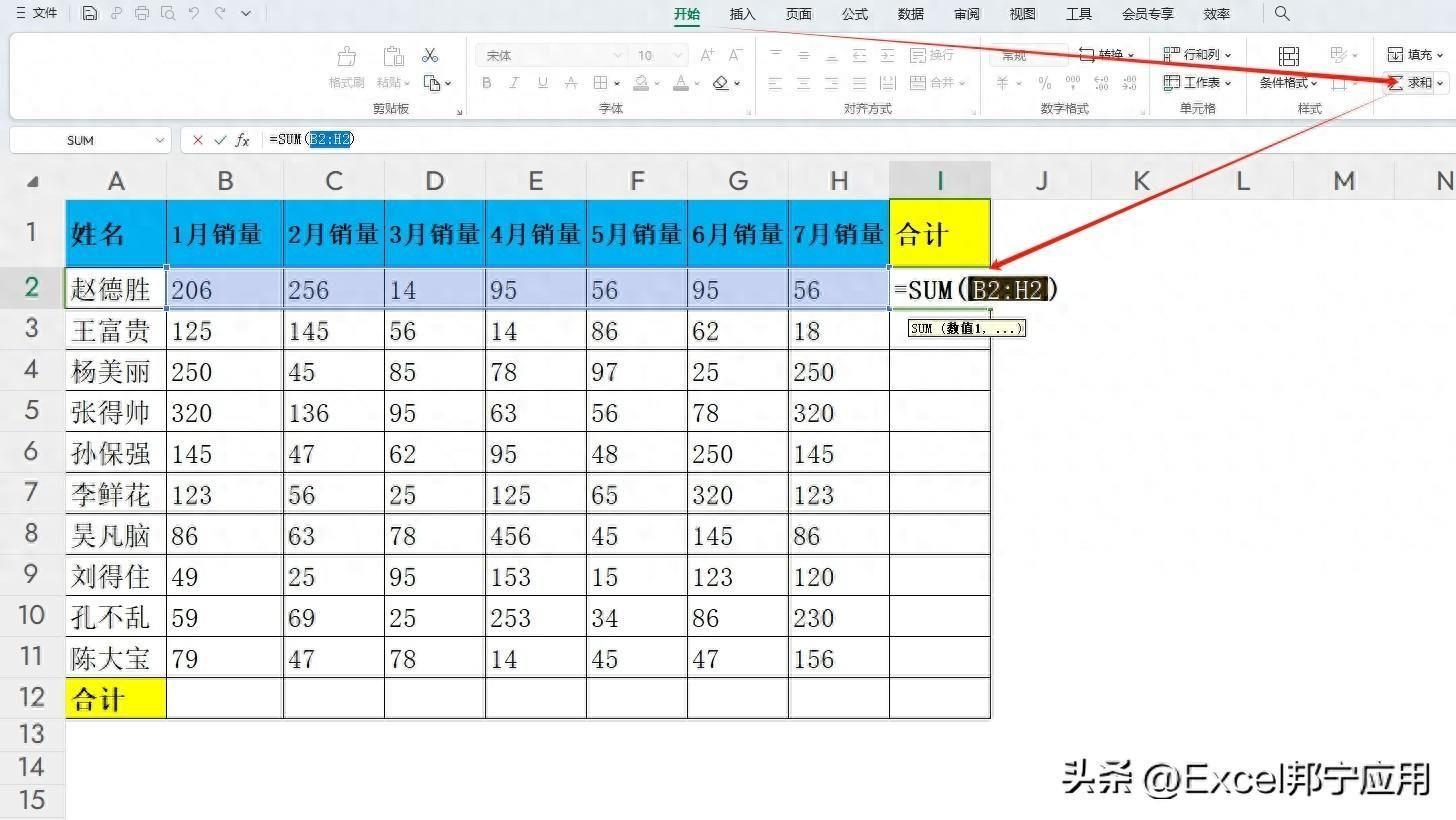Click the Eraser clear-format icon
1456x820 pixels.
[x=720, y=83]
